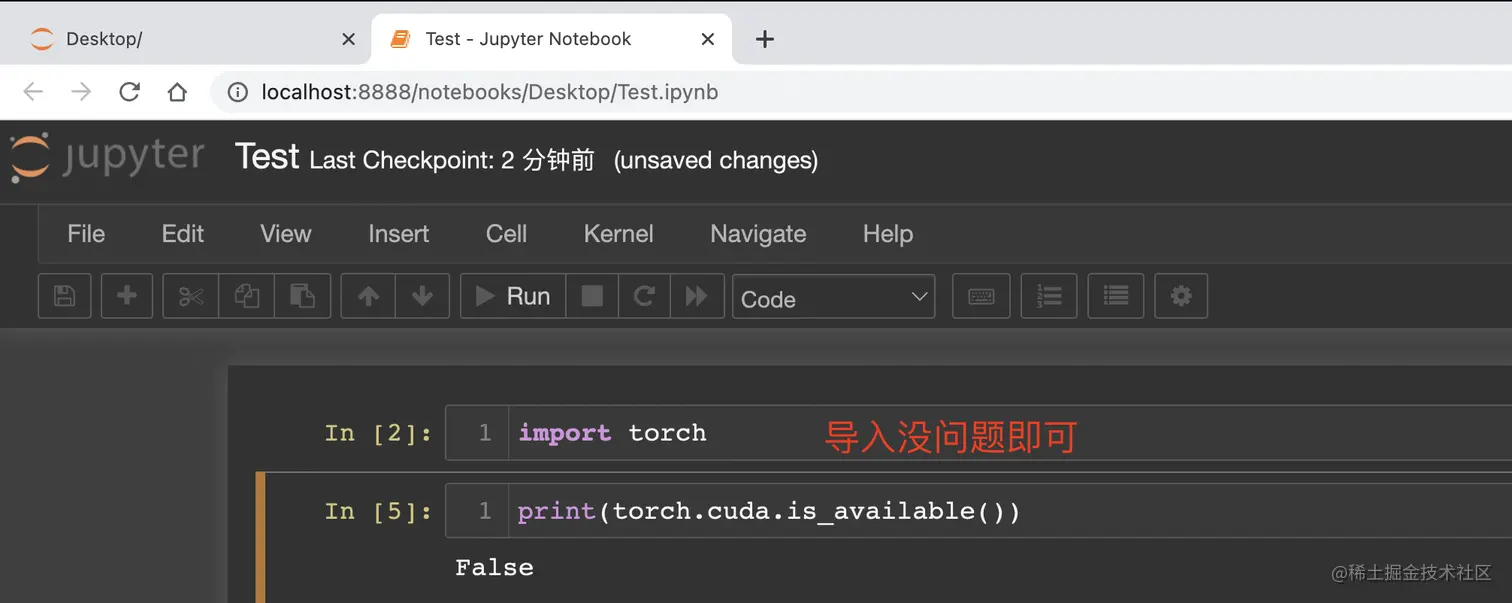
Task: Insert a new cell below with plus icon
Action: [127, 296]
